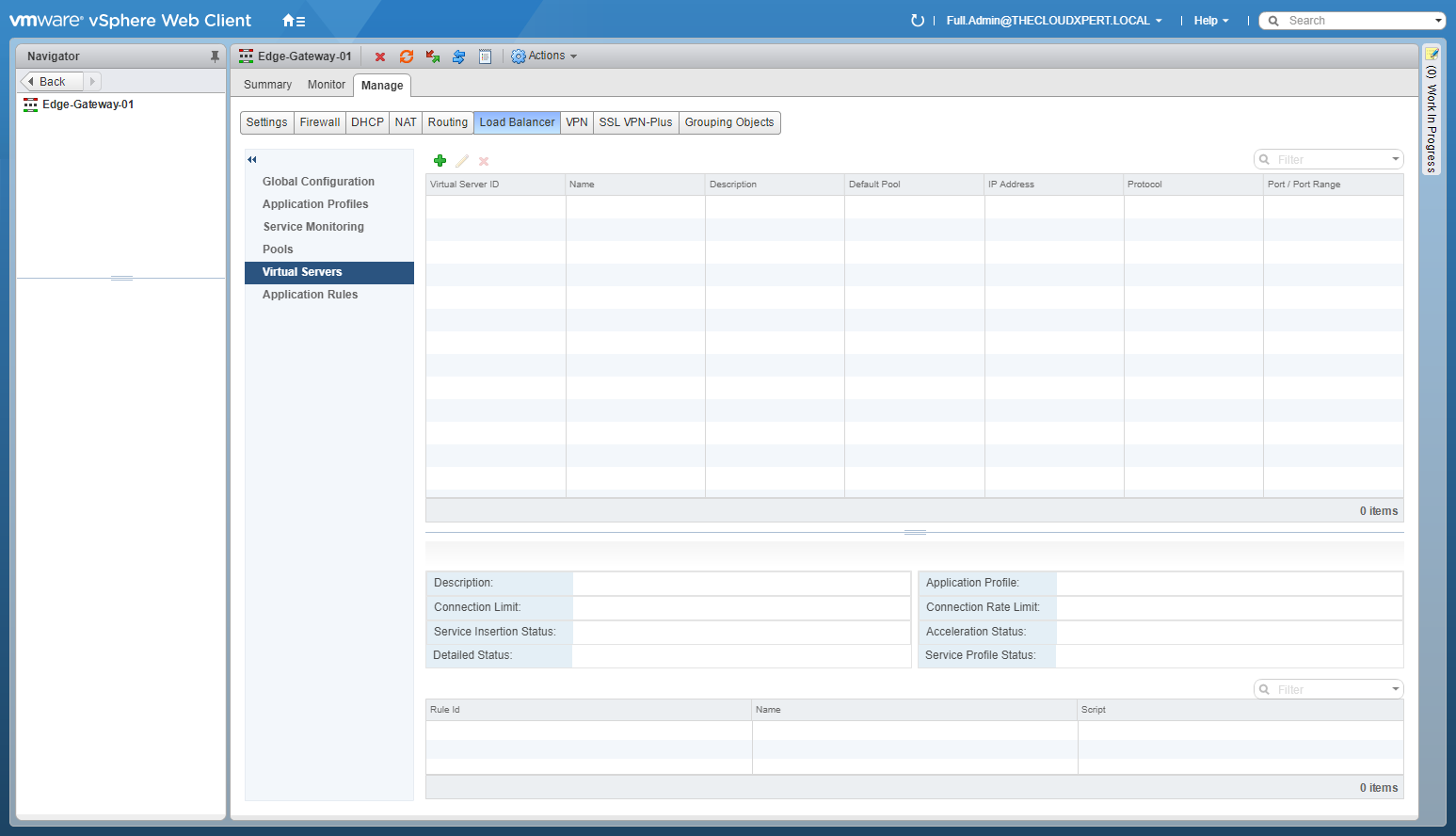Click the red X delete icon beside Edge-Gateway-01
1456x836 pixels.
[x=380, y=57]
